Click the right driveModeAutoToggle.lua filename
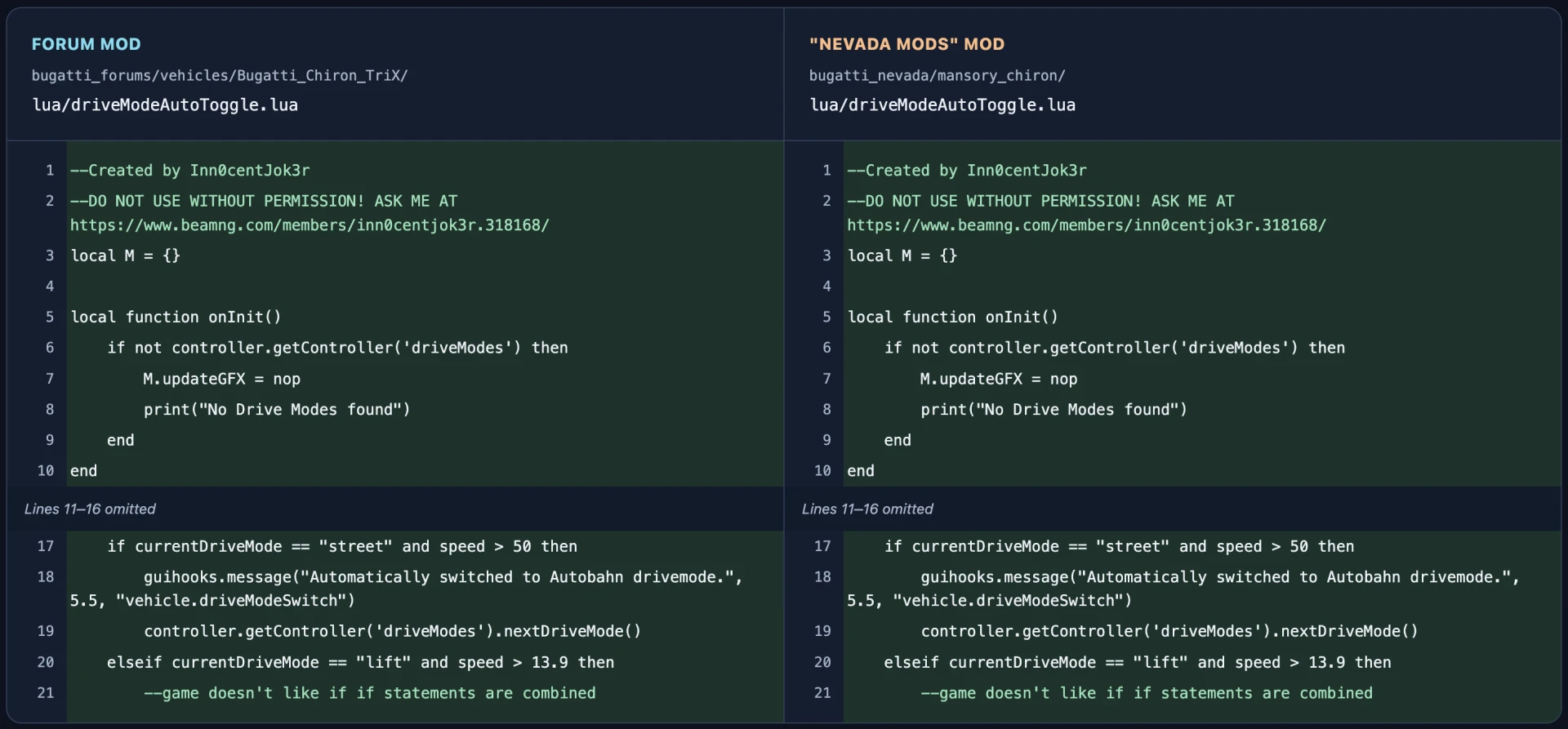This screenshot has width=1568, height=729. coord(942,104)
